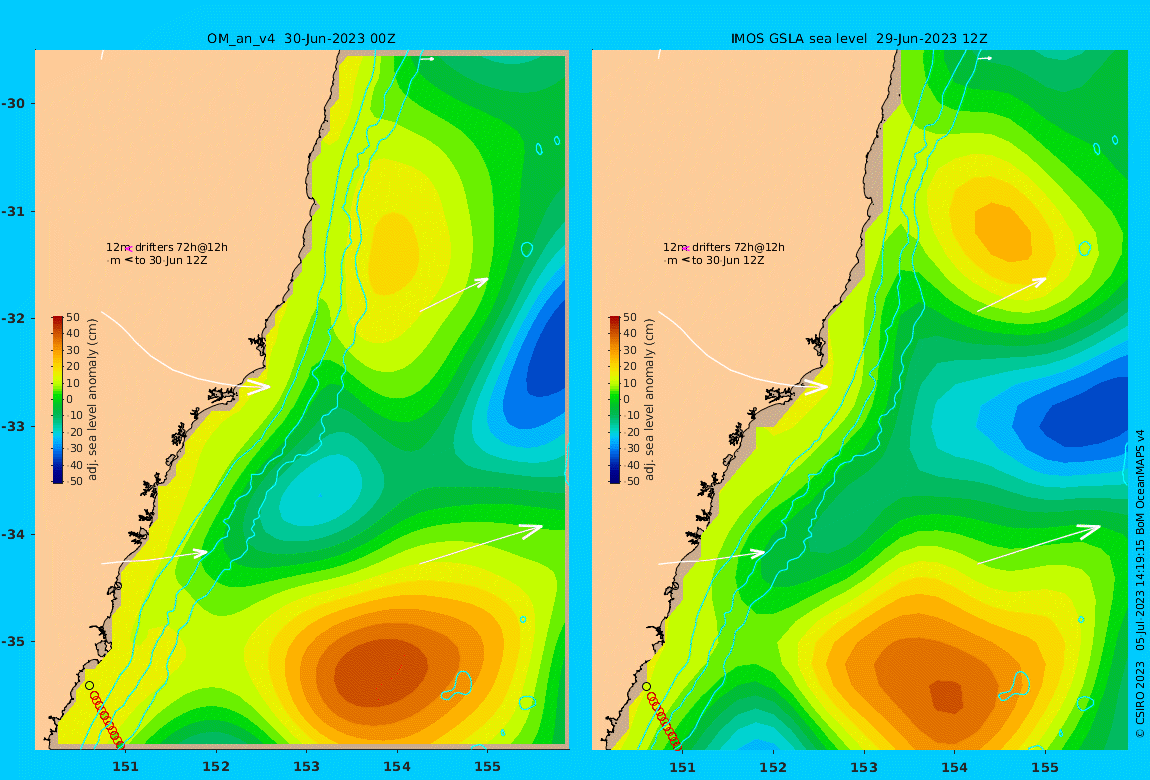
Task: Click 'to 30-Jun 12Z' legend line on left map
Action: 158,260
